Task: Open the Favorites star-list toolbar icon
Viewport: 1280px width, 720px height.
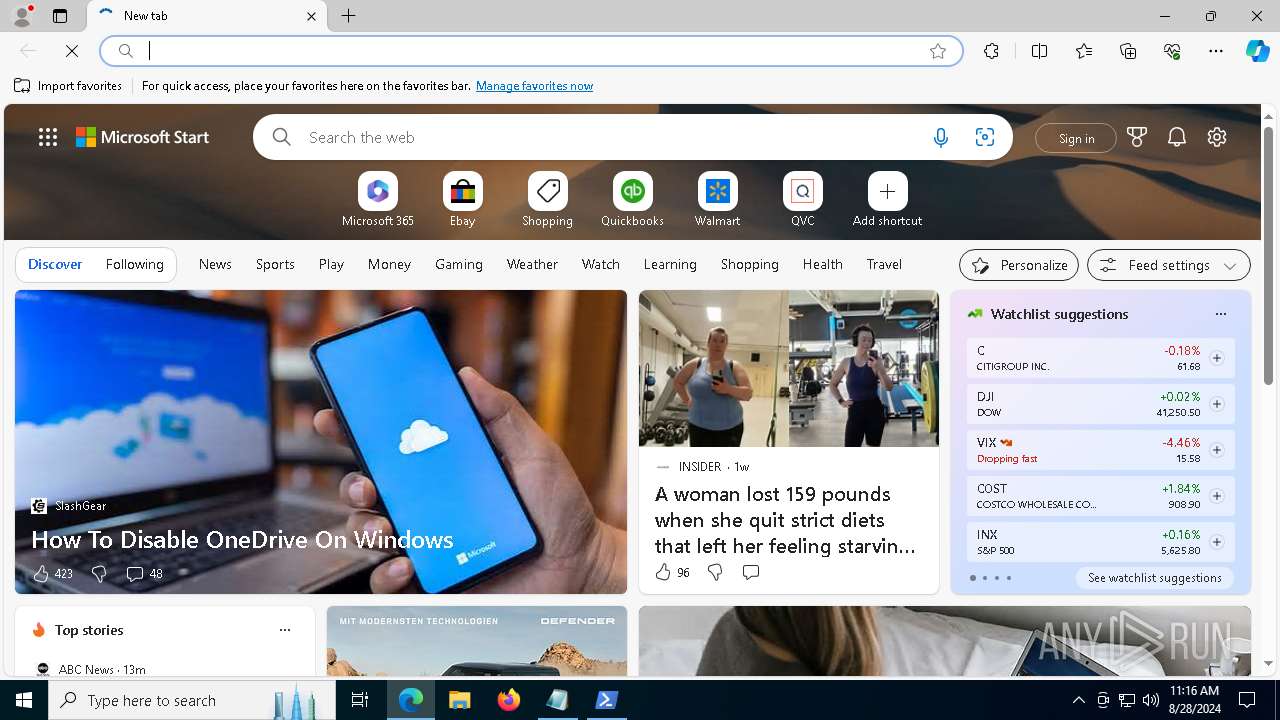Action: coord(1084,51)
